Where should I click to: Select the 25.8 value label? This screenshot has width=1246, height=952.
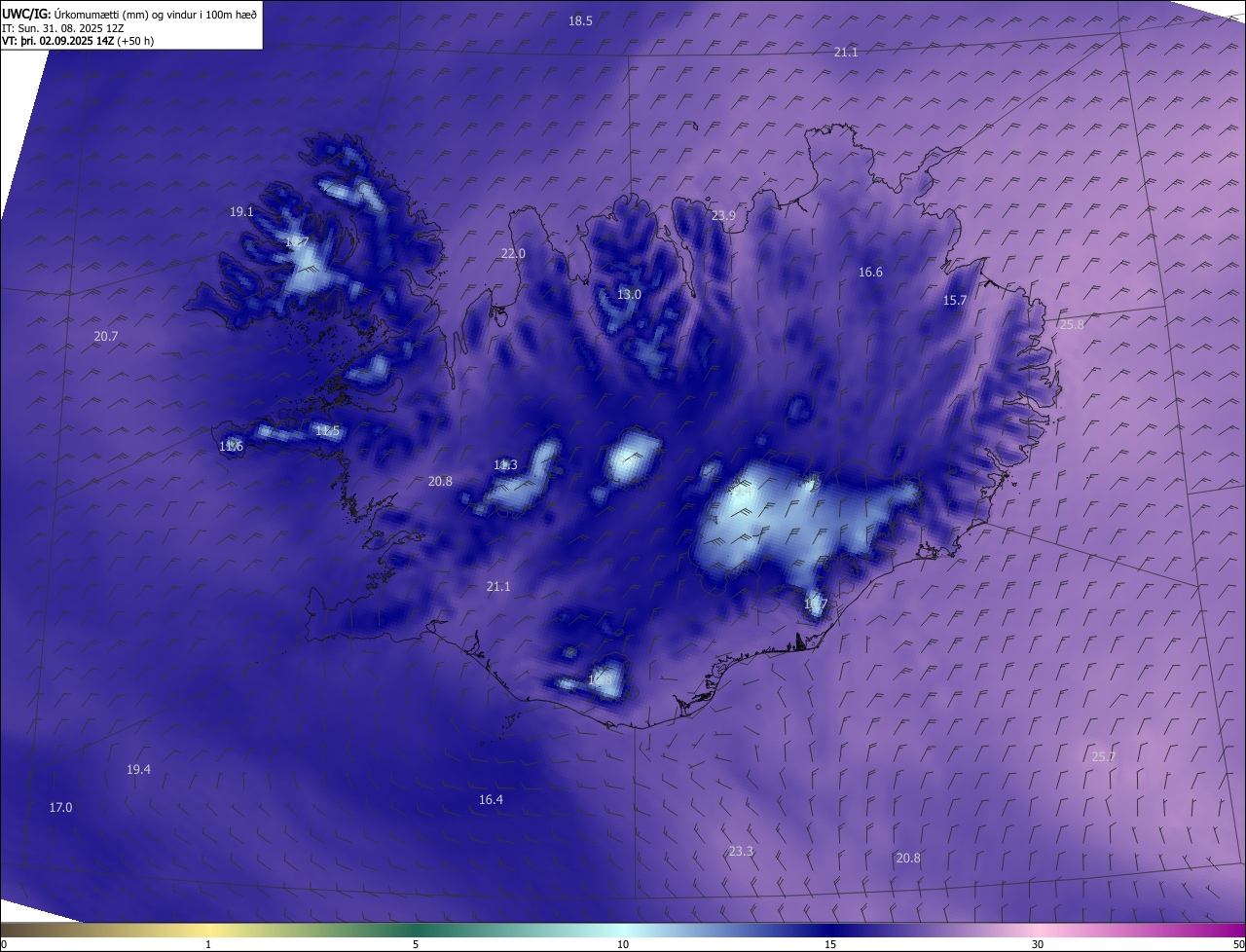1071,324
